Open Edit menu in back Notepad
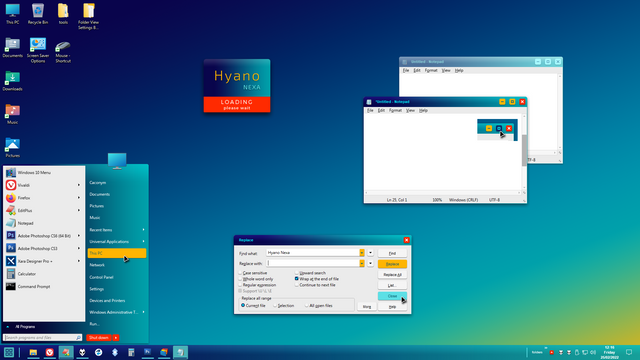Screen dimensions: 640x360 (416, 71)
